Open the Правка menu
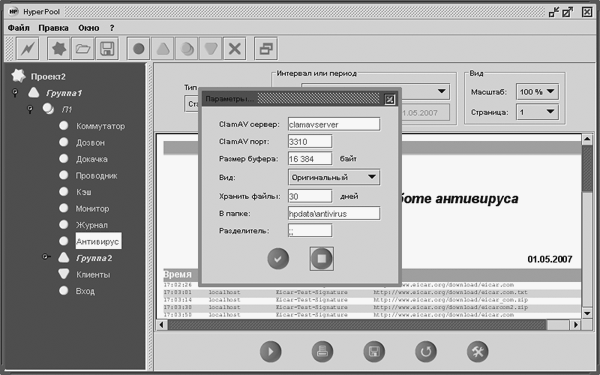 click(53, 28)
